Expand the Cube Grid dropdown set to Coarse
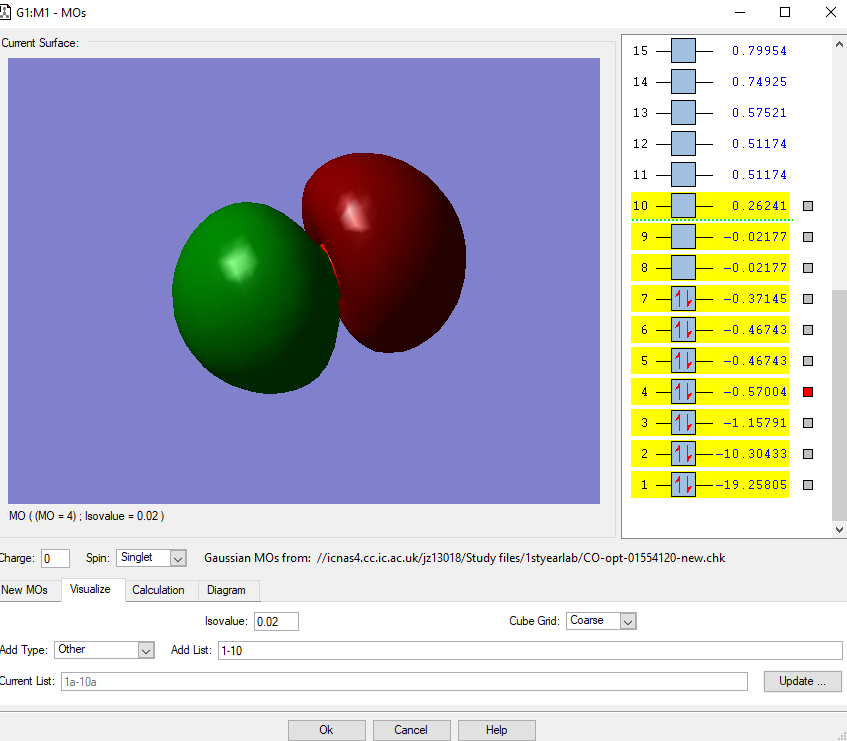 point(601,621)
